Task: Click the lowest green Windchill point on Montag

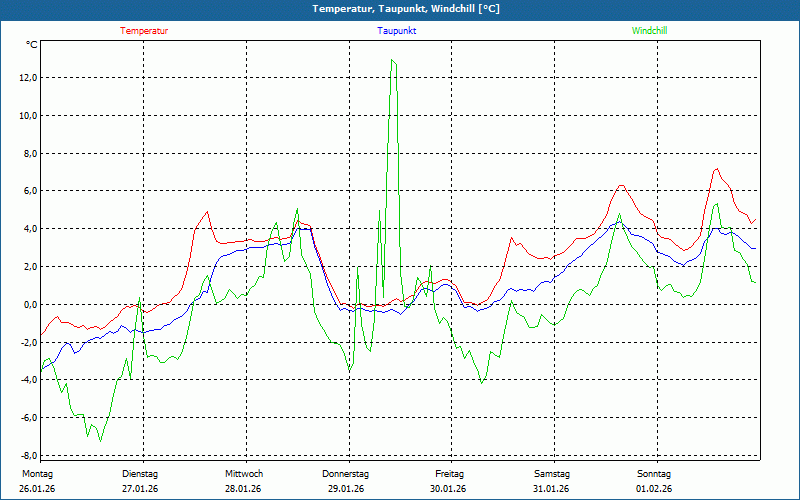Action: point(100,441)
